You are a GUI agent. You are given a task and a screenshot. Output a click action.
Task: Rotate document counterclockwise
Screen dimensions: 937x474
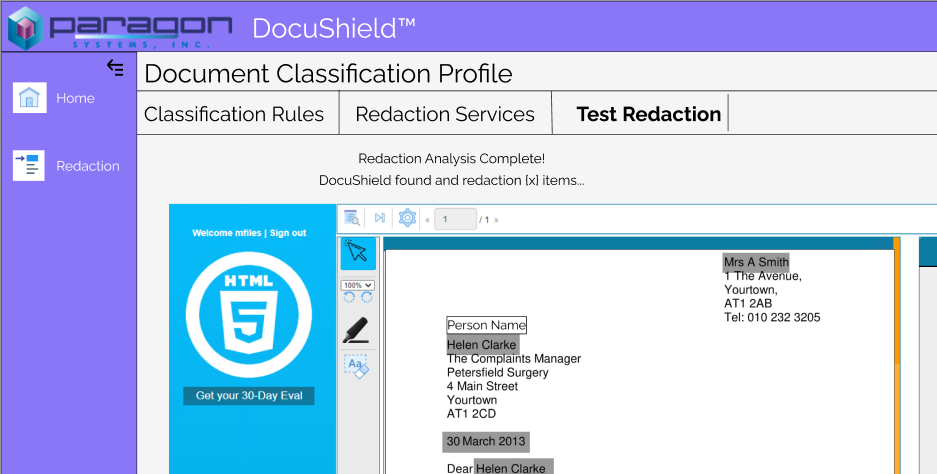pos(350,297)
